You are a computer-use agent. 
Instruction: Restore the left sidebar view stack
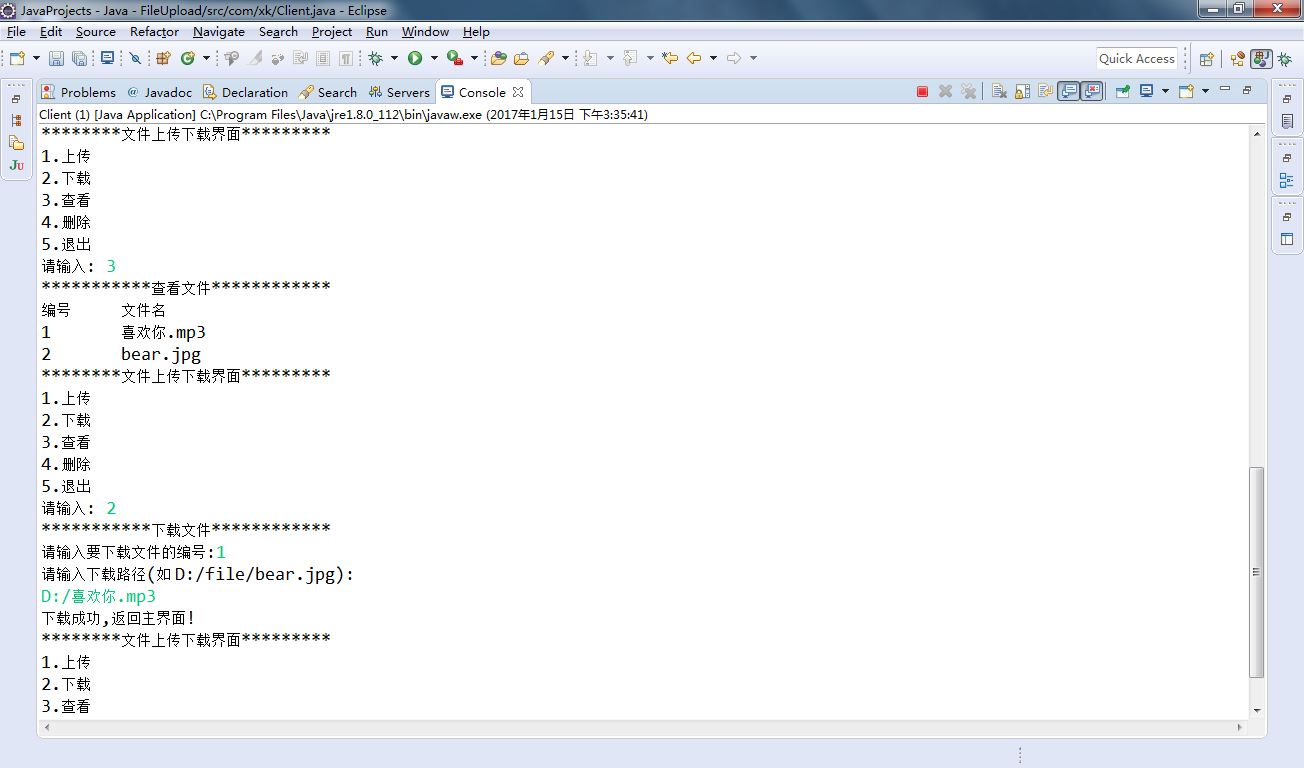point(16,100)
